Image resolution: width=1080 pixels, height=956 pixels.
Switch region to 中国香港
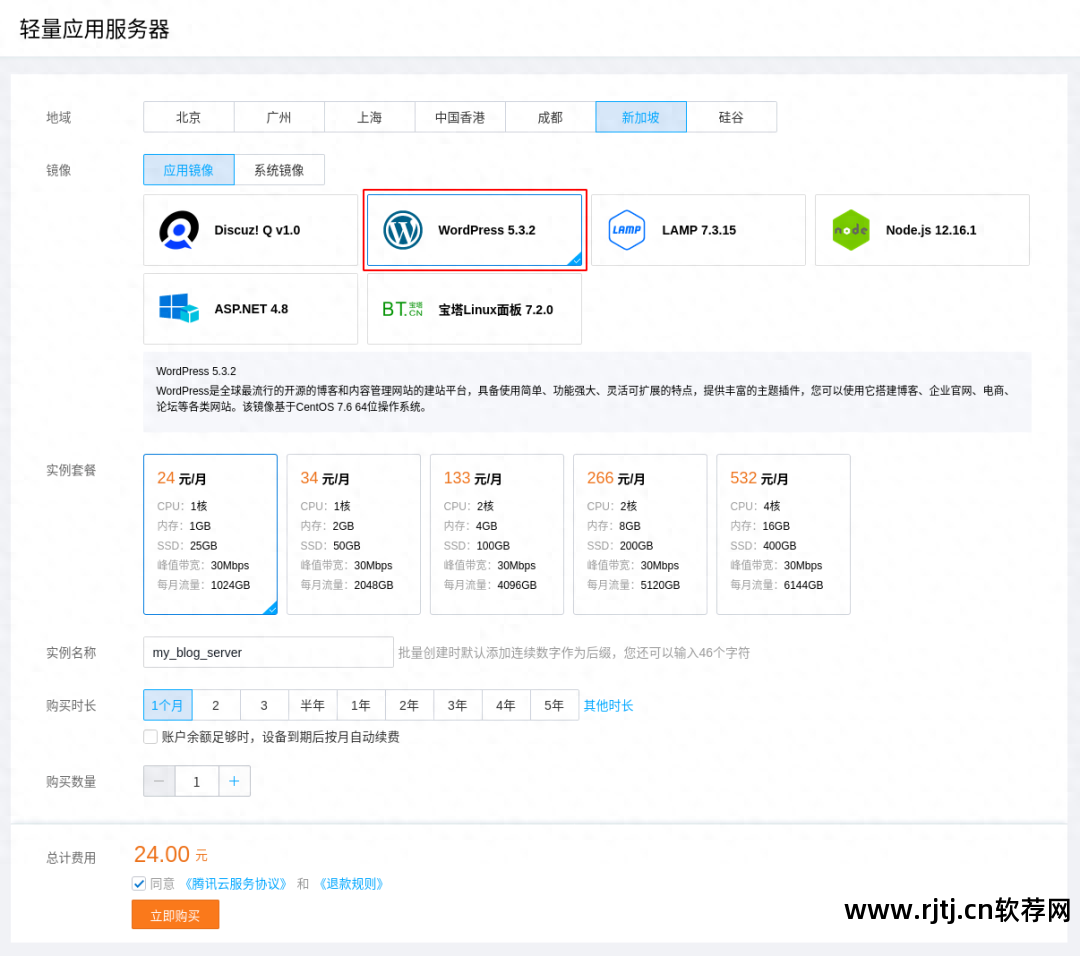click(460, 116)
